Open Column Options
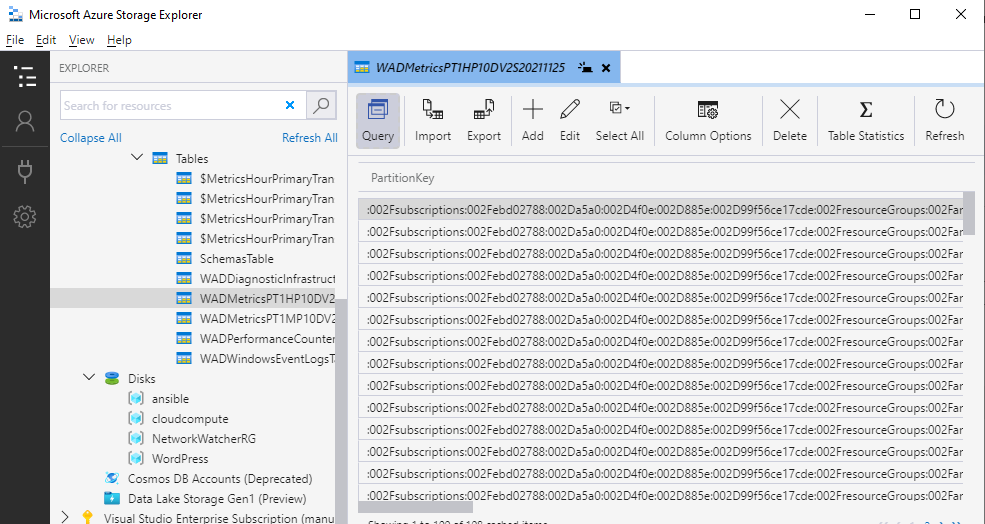The height and width of the screenshot is (524, 985). point(708,121)
